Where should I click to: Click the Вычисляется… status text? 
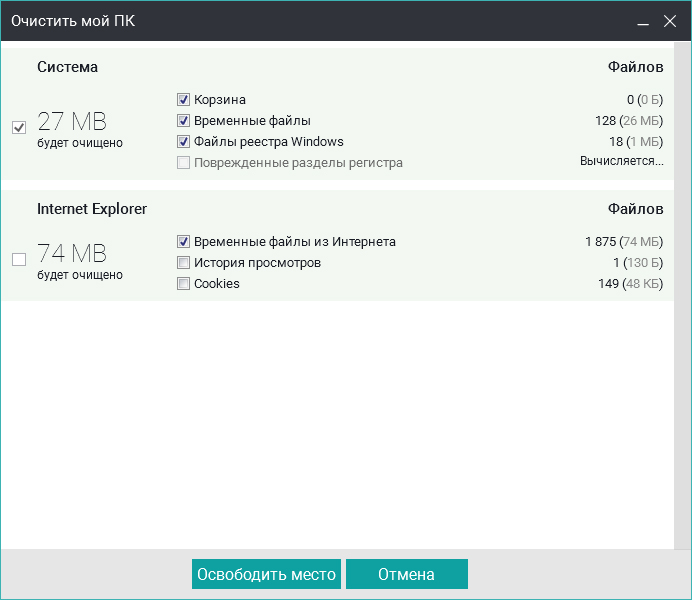click(621, 161)
